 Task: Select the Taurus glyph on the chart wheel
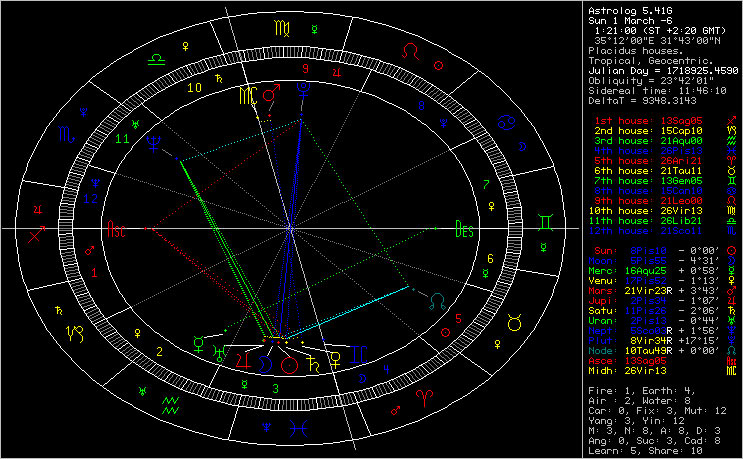[x=517, y=322]
